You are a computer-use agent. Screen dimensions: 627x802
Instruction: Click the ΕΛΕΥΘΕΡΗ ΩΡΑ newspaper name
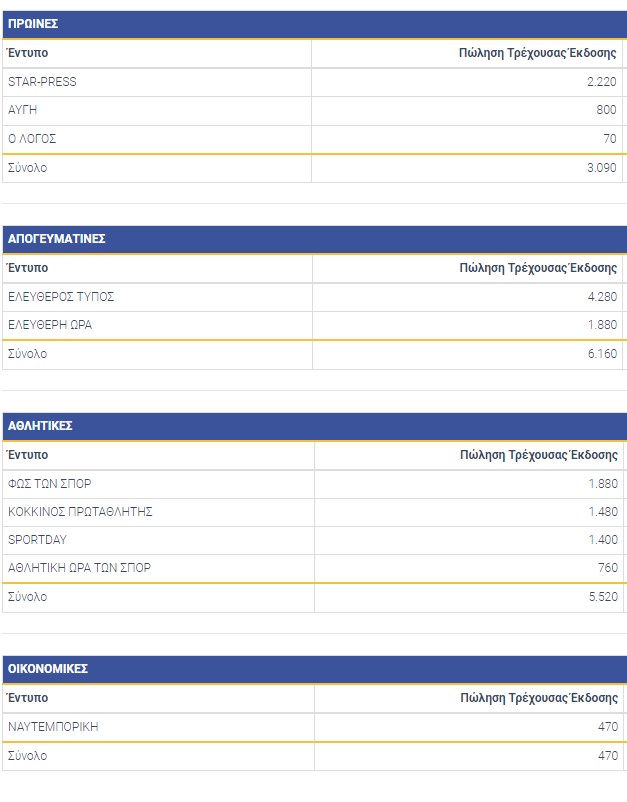(x=50, y=325)
